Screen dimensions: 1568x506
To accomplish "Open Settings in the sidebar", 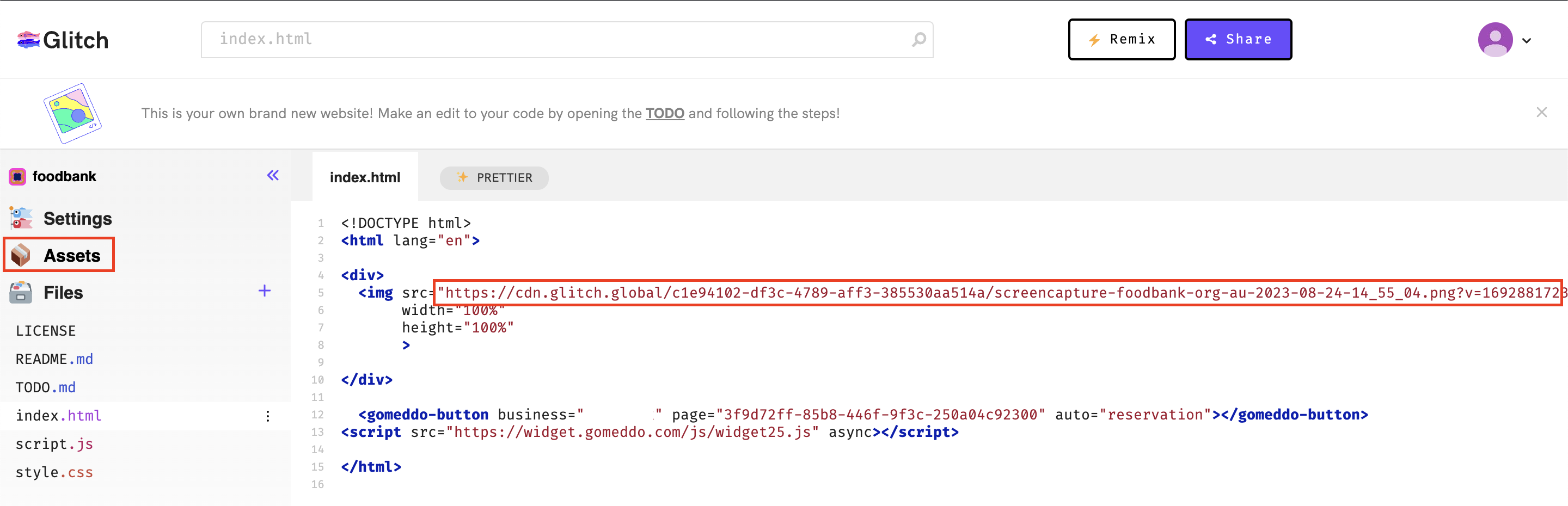I will (77, 219).
